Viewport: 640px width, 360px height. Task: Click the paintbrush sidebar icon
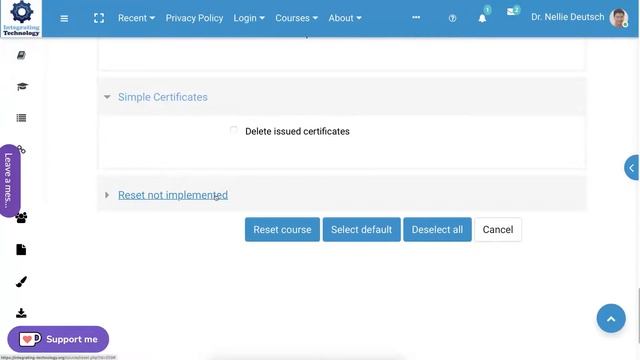(x=21, y=282)
